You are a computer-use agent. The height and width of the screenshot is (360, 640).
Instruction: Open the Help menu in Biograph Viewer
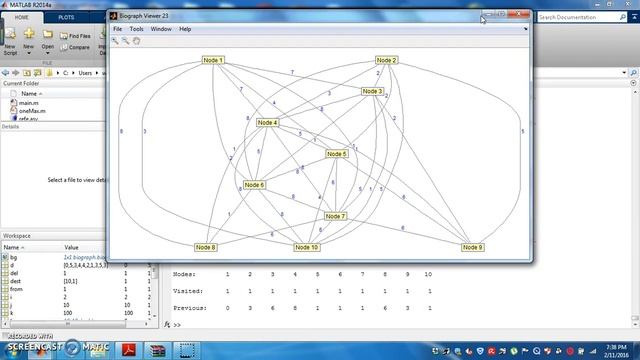click(185, 29)
